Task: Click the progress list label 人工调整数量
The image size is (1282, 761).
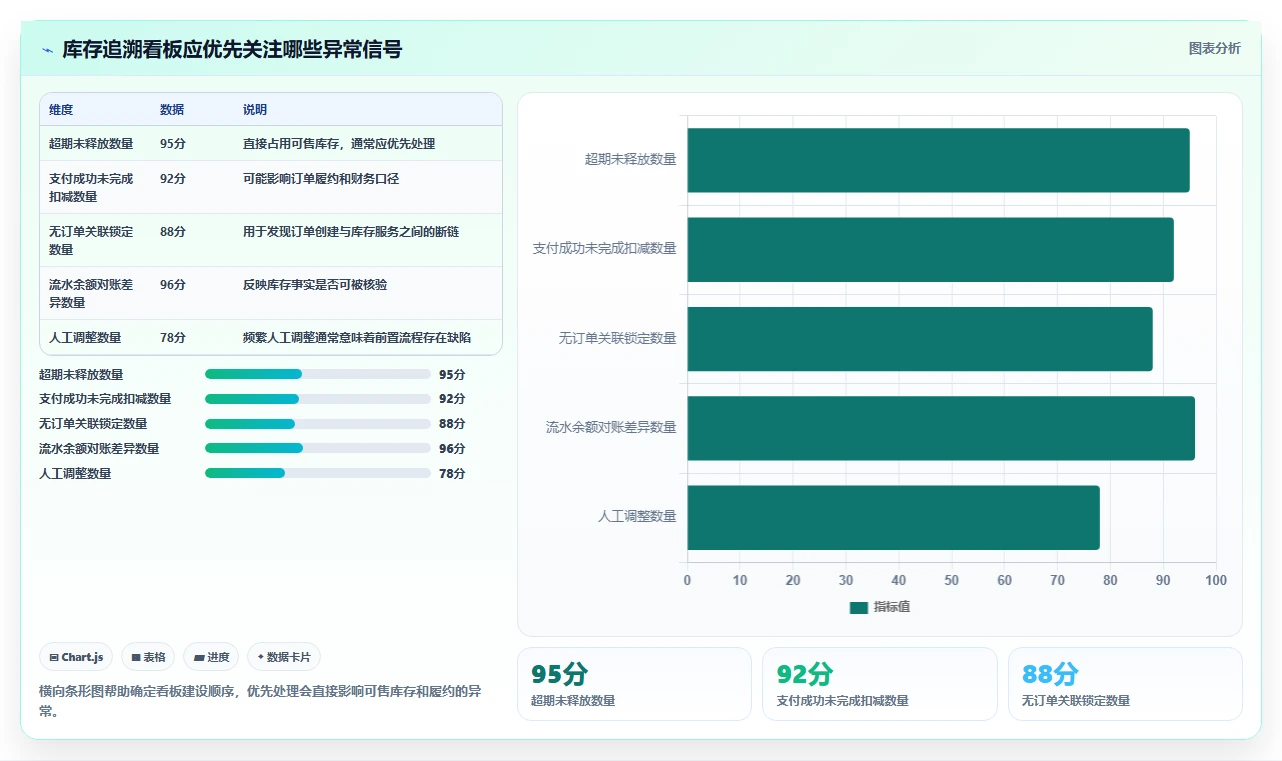Action: tap(75, 474)
